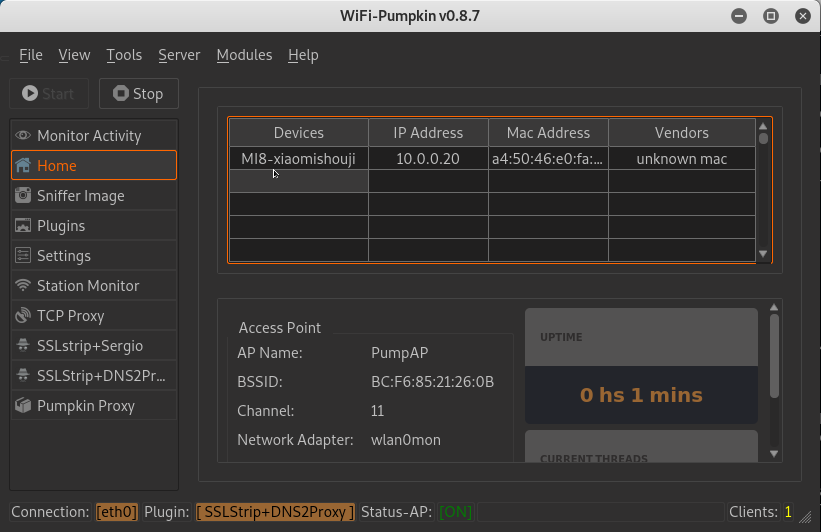Click the stop square icon

point(121,93)
